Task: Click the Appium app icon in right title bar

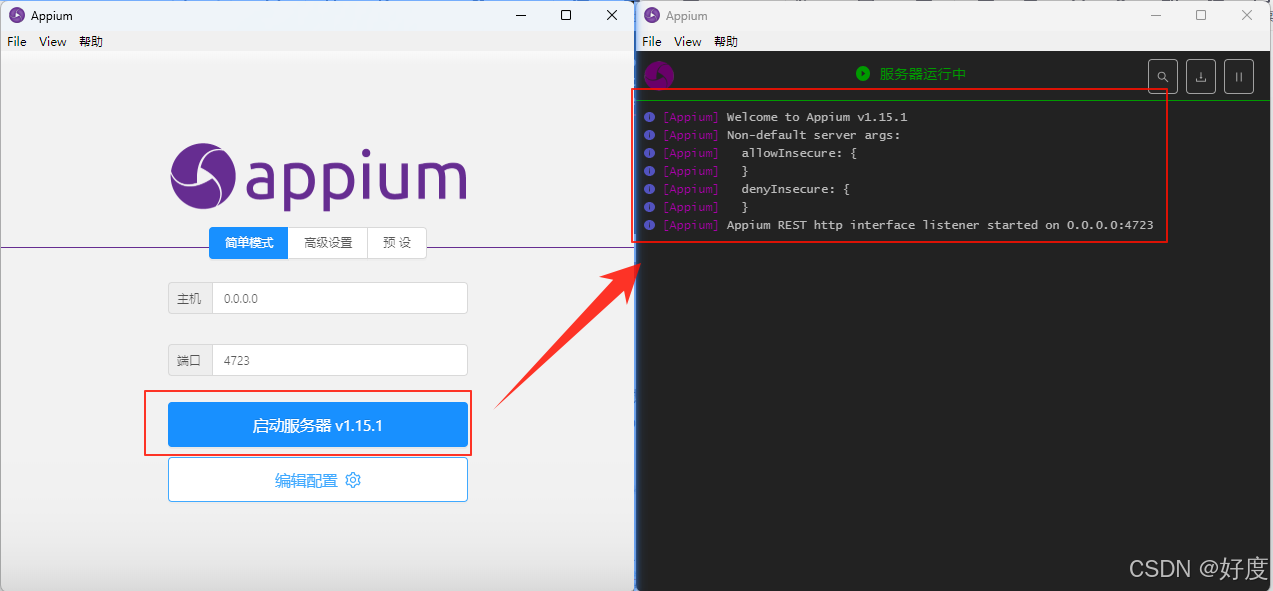Action: (x=652, y=15)
